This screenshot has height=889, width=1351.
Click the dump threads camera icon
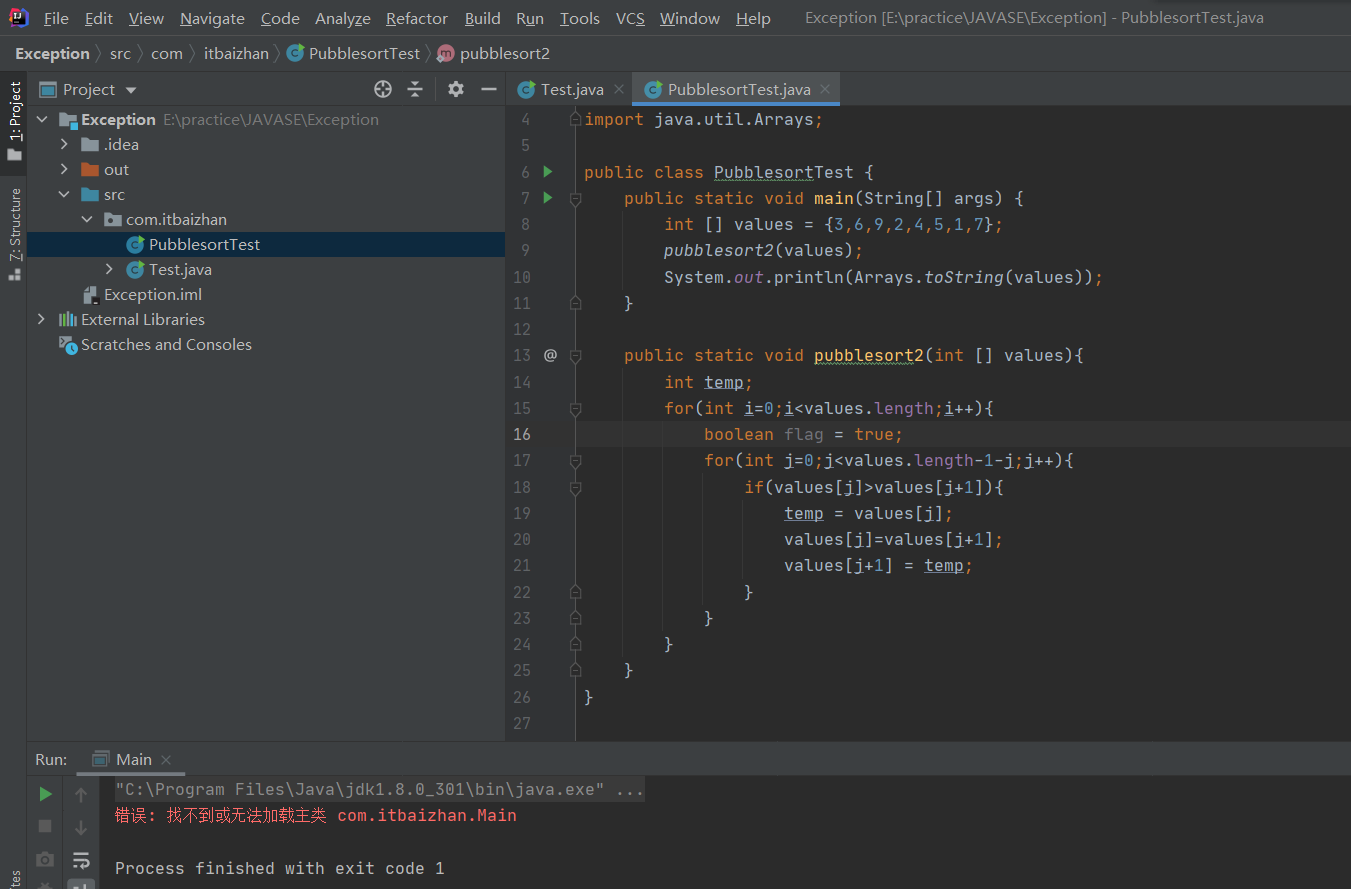point(45,859)
